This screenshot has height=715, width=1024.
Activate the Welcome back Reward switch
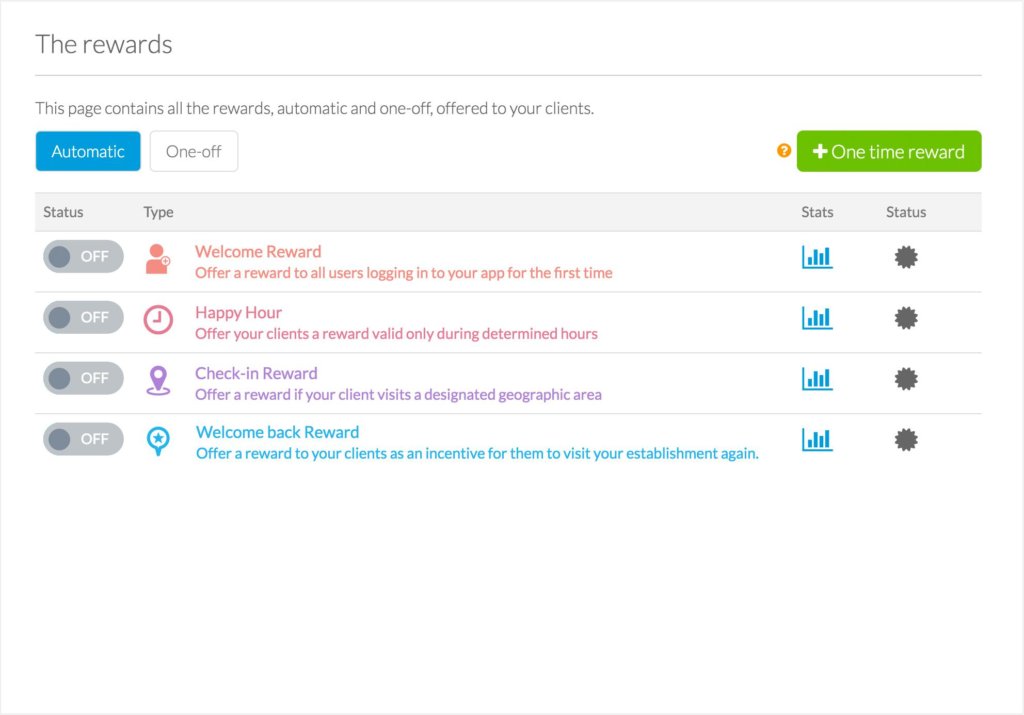[x=83, y=439]
